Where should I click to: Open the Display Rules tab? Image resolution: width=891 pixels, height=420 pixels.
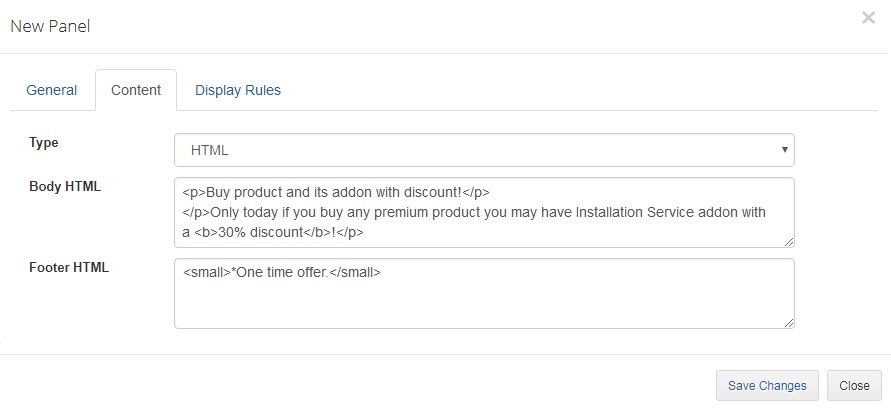click(x=238, y=90)
